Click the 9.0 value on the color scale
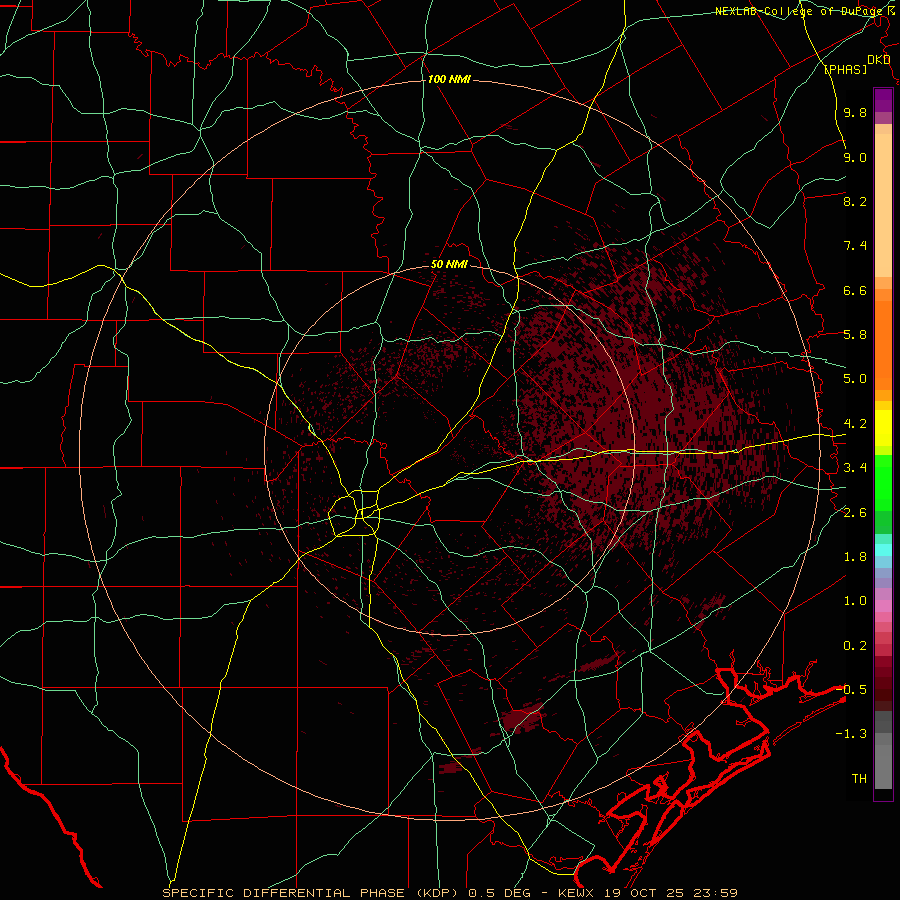This screenshot has height=900, width=900. coord(855,157)
